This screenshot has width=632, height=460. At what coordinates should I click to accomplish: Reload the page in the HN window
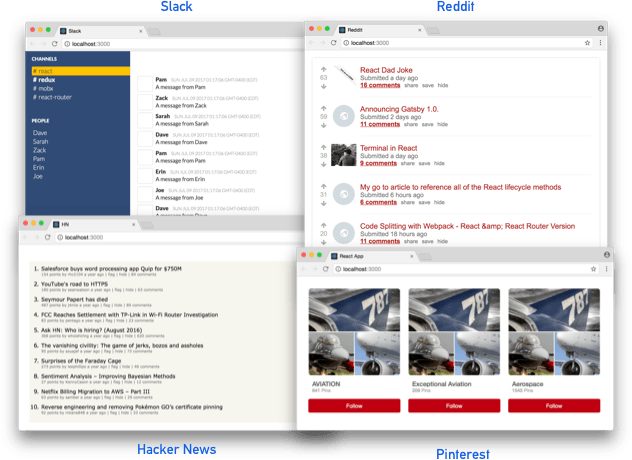click(48, 237)
